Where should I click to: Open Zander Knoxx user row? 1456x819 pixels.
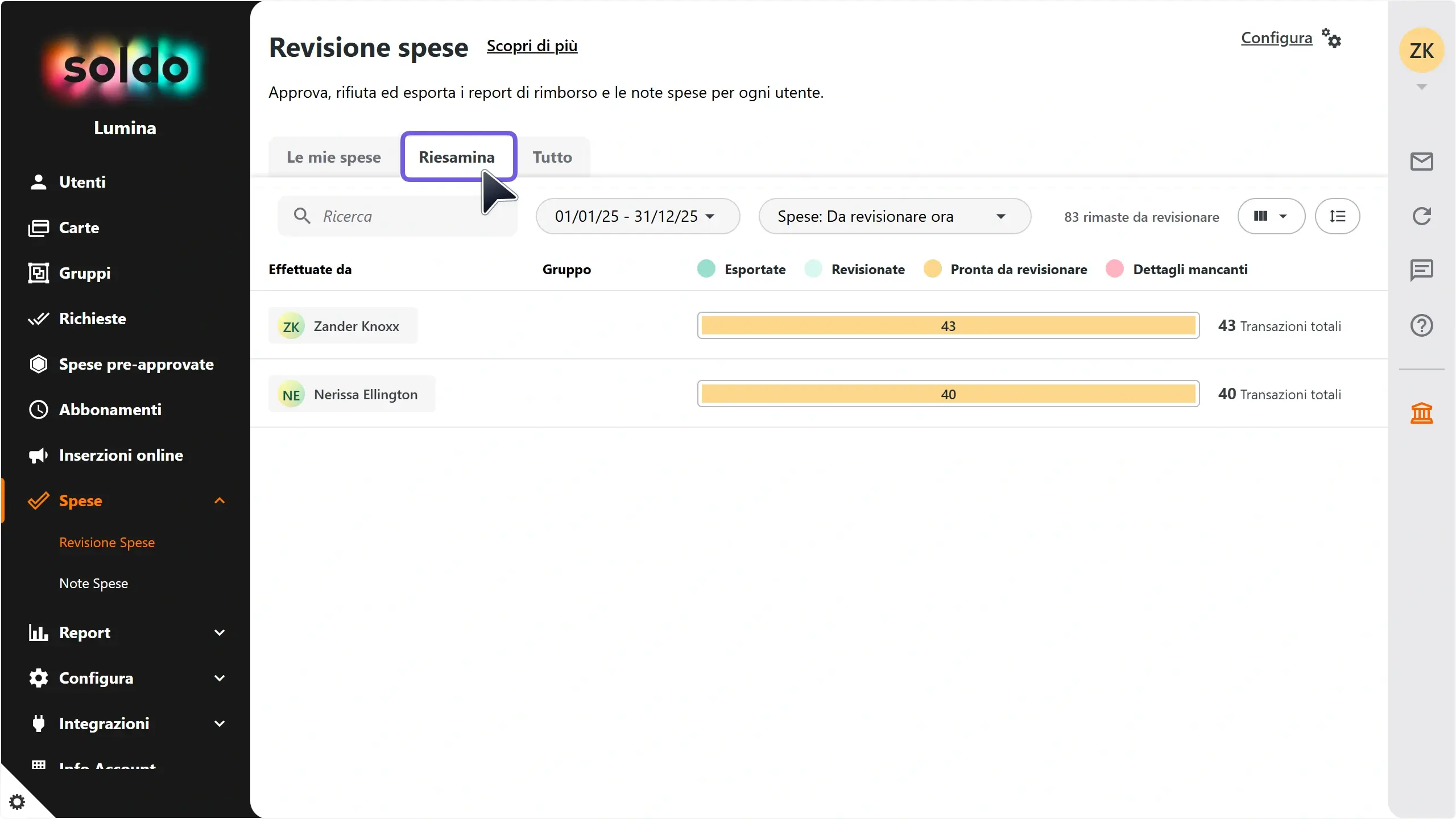tap(819, 325)
